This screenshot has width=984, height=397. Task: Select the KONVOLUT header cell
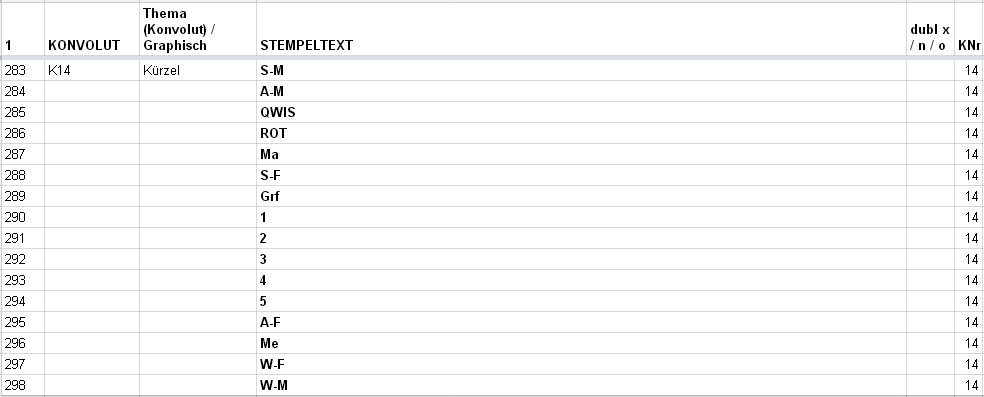pyautogui.click(x=92, y=30)
